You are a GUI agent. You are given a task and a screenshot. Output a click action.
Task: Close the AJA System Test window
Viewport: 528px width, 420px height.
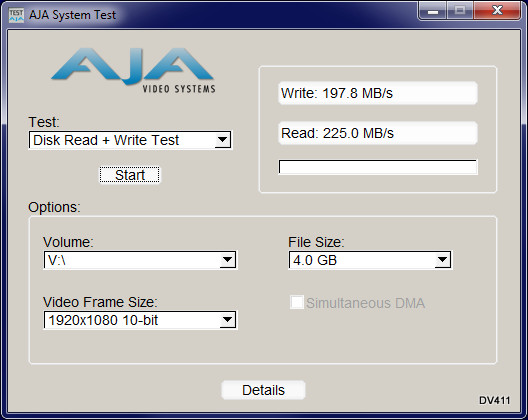click(x=497, y=11)
